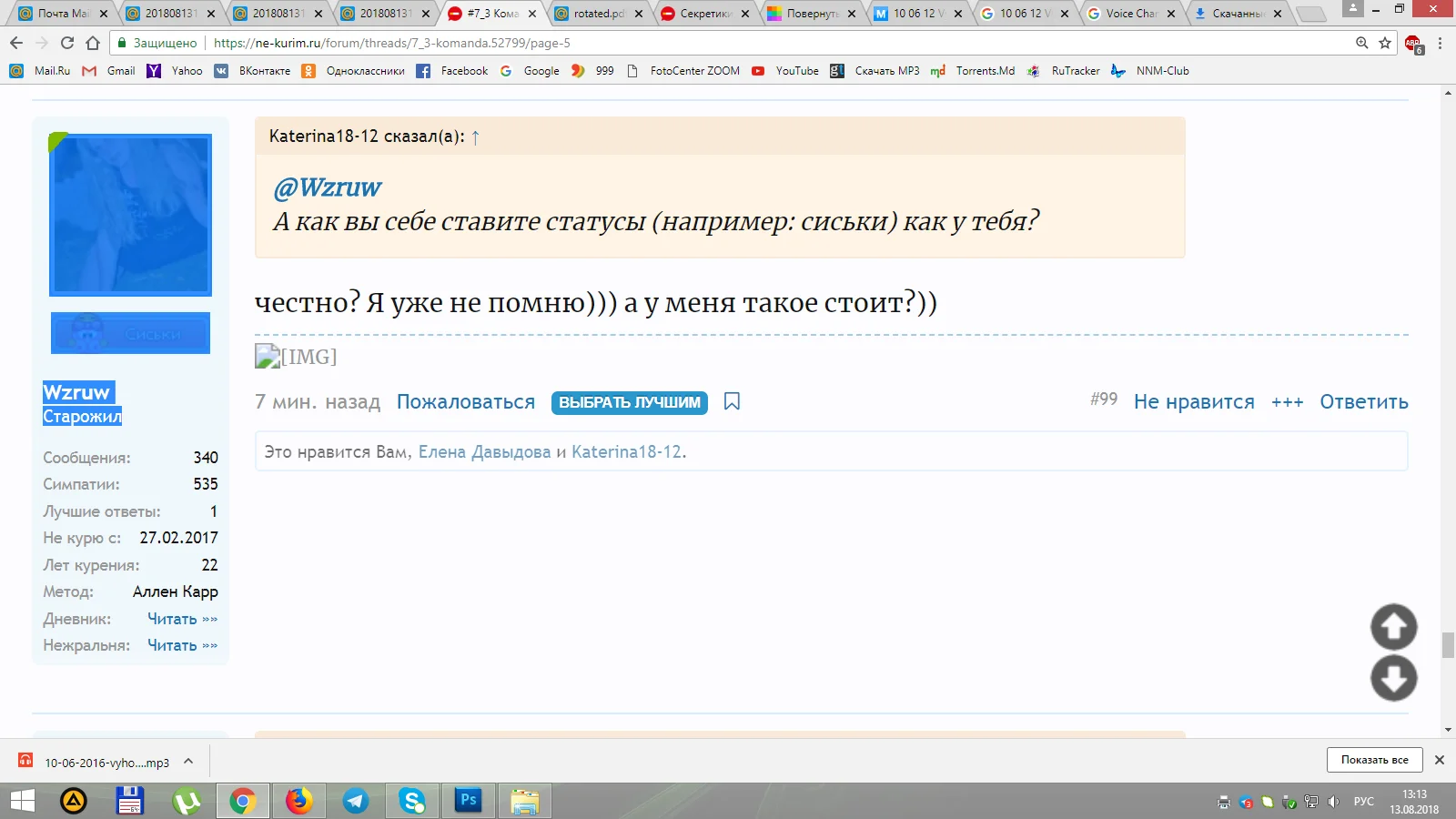Open Елена Давыдова's profile link
The image size is (1456, 819).
(484, 452)
